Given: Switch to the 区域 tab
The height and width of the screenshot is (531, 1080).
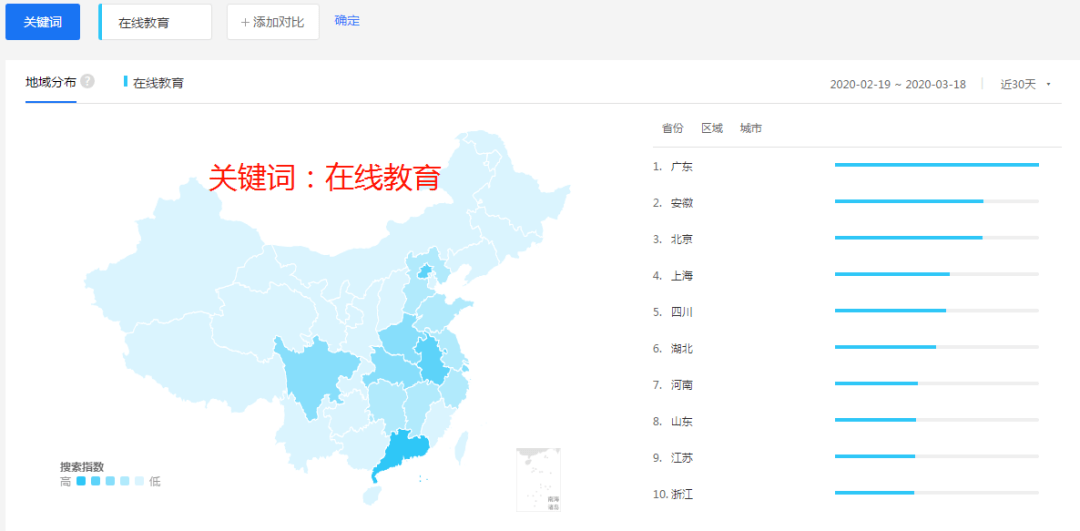Looking at the screenshot, I should click(x=712, y=128).
